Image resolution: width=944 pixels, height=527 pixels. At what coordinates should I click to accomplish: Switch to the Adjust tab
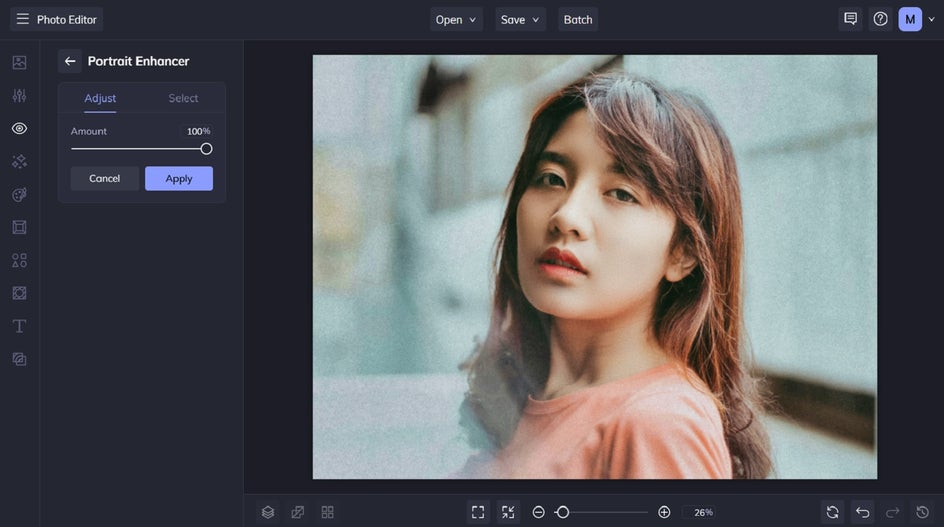coord(100,98)
